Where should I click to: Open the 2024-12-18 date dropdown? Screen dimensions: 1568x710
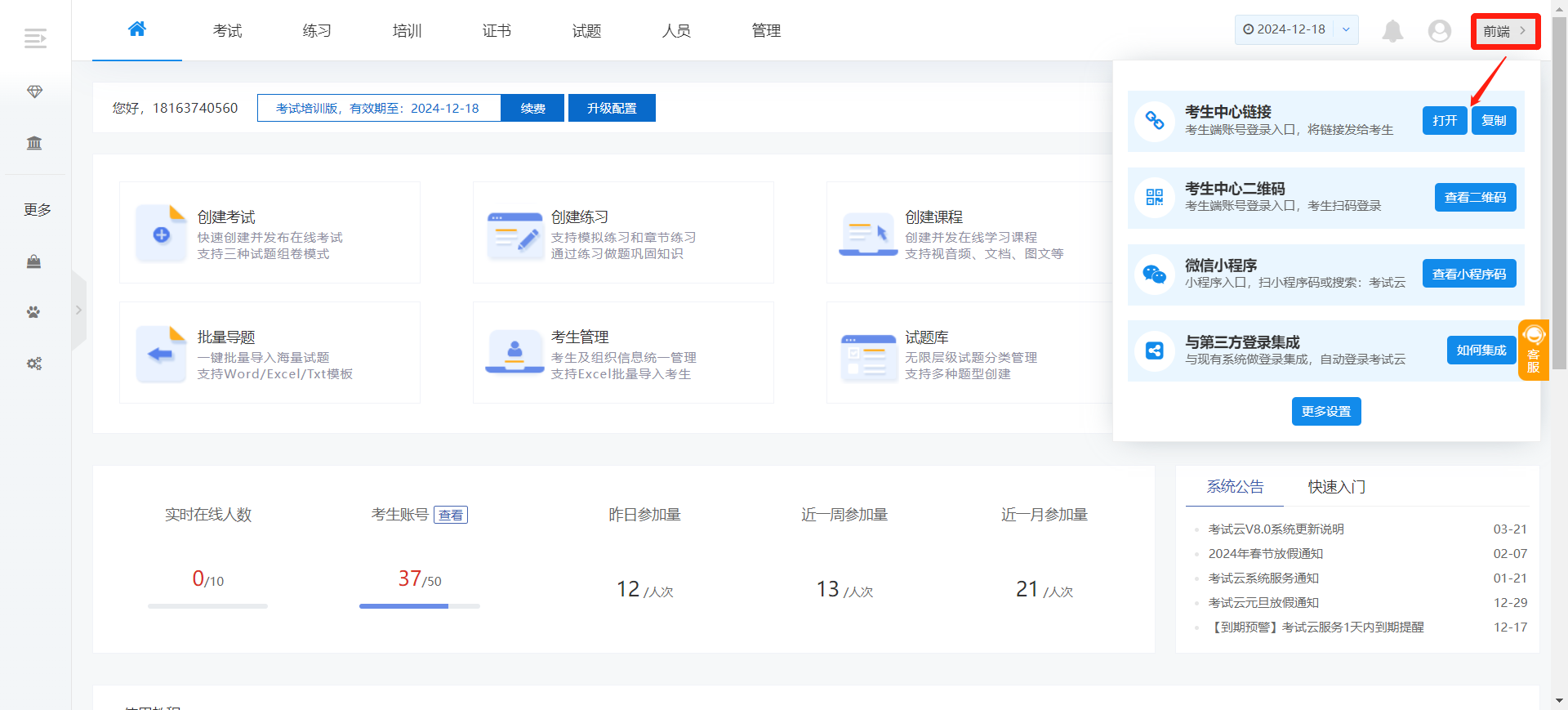coord(1296,29)
